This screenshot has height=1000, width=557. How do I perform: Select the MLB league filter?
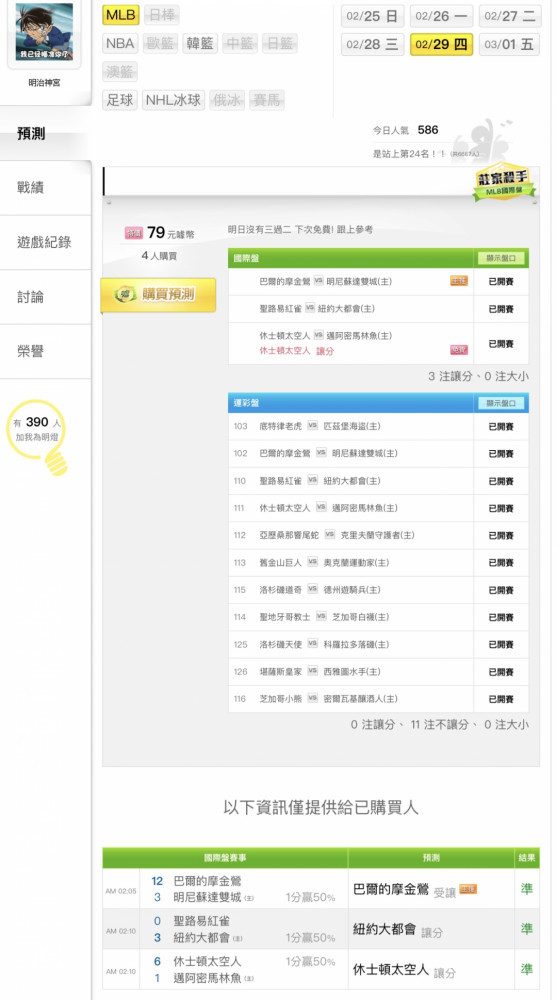(121, 15)
